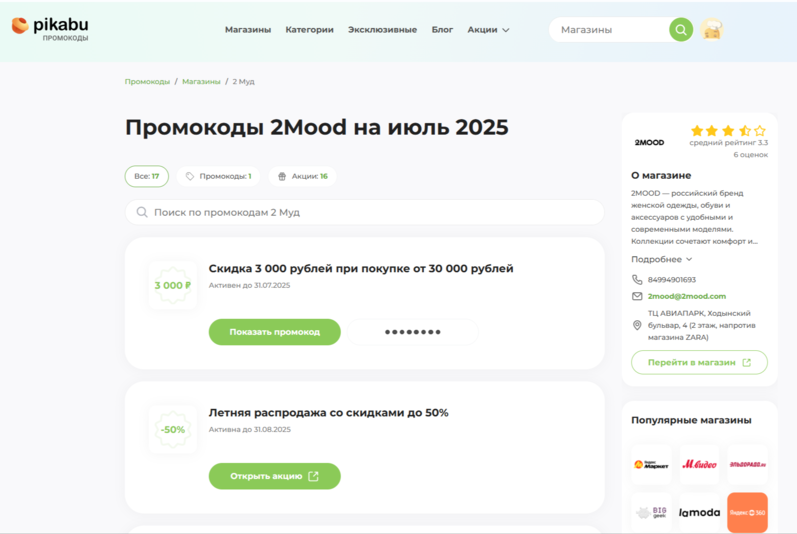Click the ТЦ АВИАПАРК address text
The height and width of the screenshot is (534, 797).
(x=701, y=325)
